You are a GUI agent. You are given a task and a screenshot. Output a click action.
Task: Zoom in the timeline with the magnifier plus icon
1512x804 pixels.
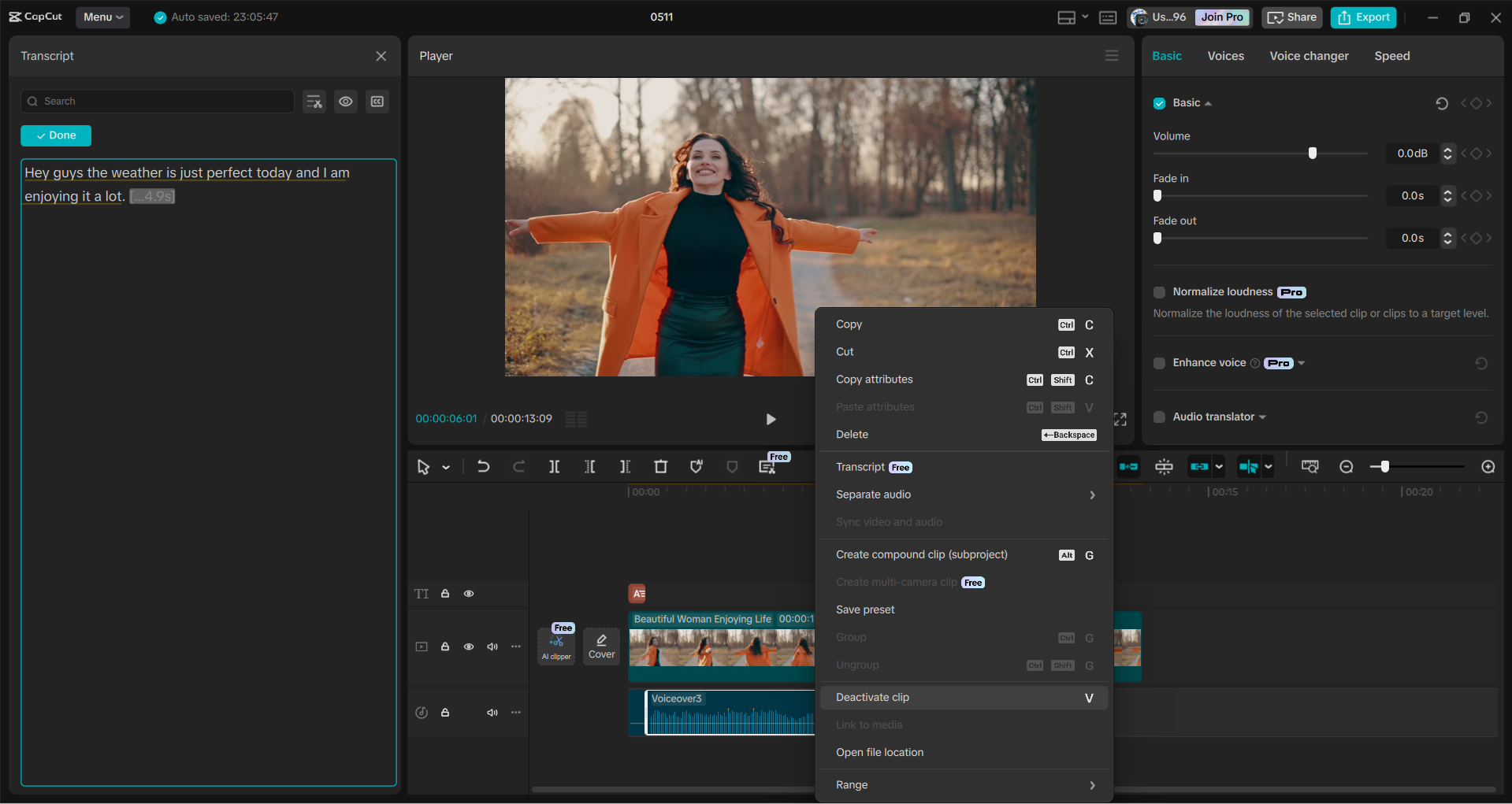[1488, 466]
